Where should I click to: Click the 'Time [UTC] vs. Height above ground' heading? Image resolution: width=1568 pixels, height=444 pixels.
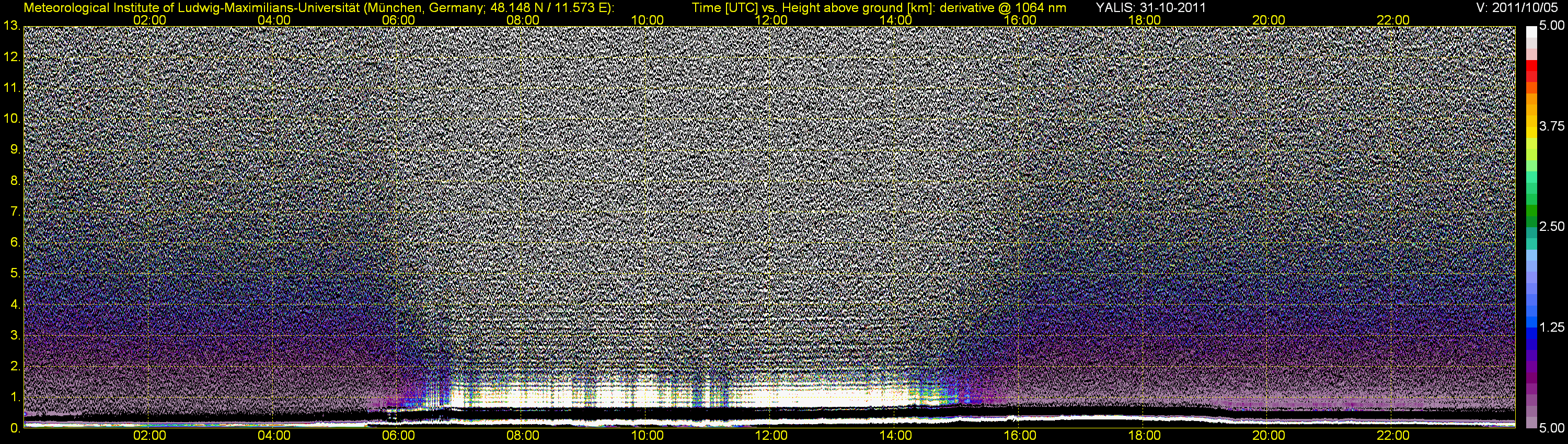click(879, 8)
